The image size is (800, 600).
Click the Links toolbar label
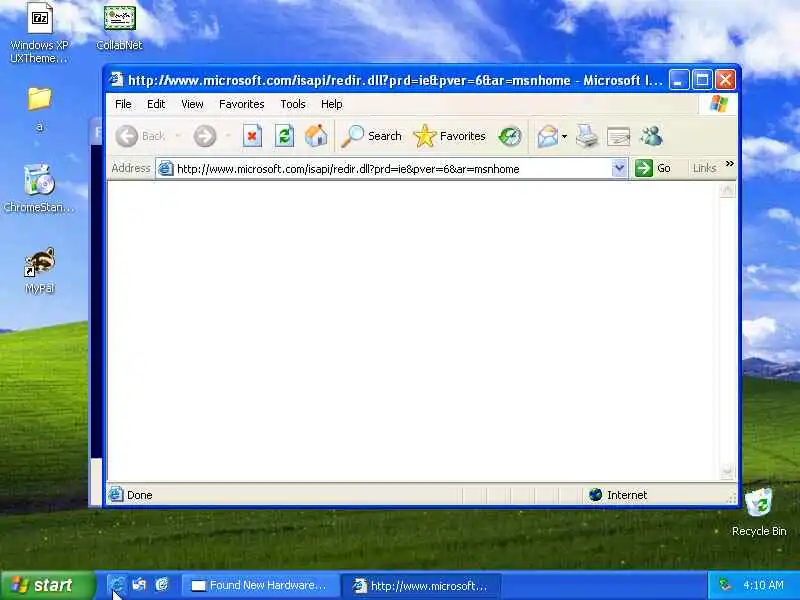tap(704, 168)
